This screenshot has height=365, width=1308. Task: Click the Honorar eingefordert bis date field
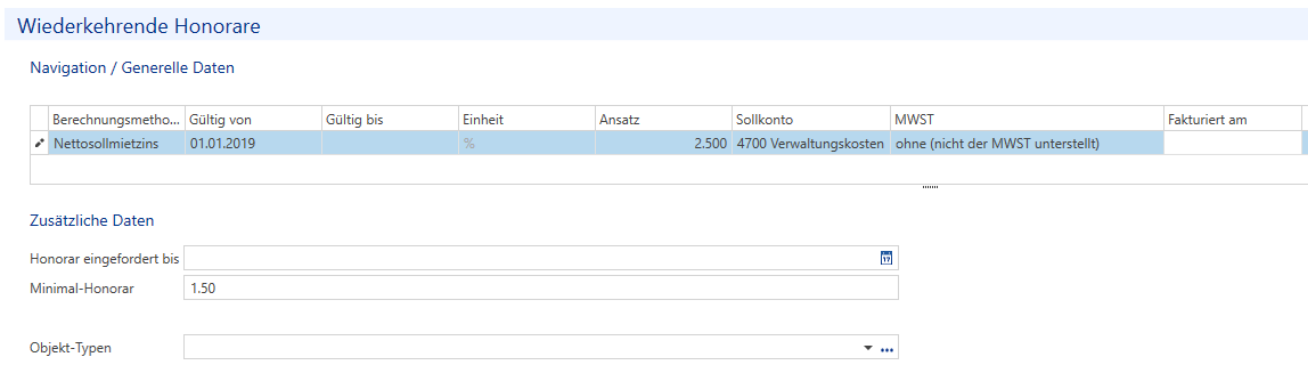pos(541,258)
